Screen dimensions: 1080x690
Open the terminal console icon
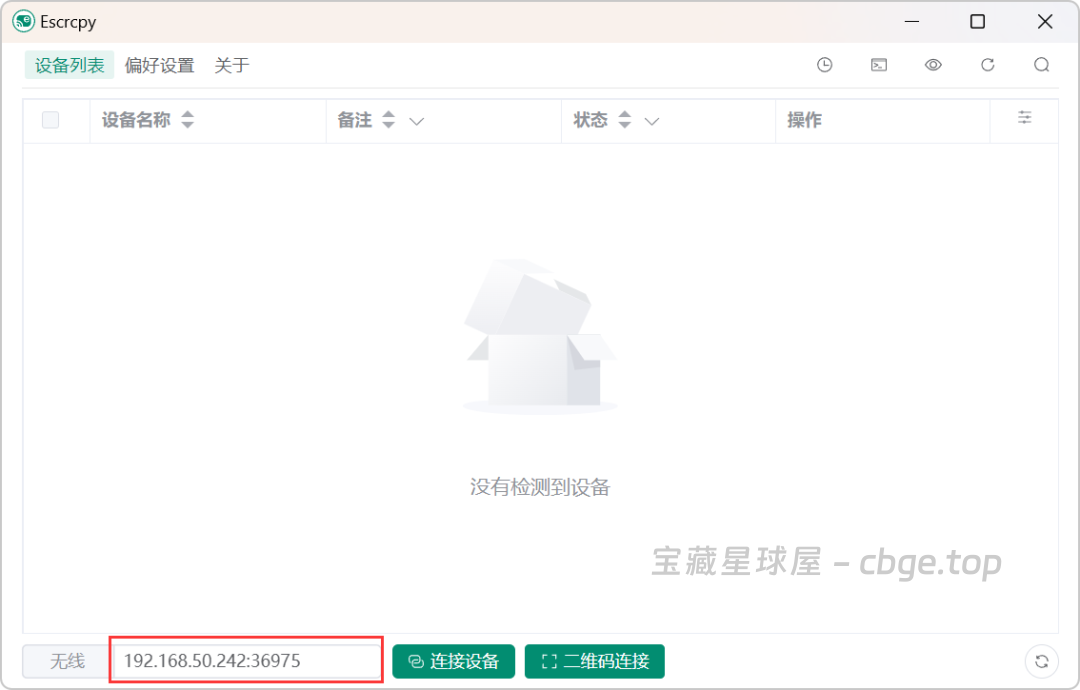[x=878, y=64]
